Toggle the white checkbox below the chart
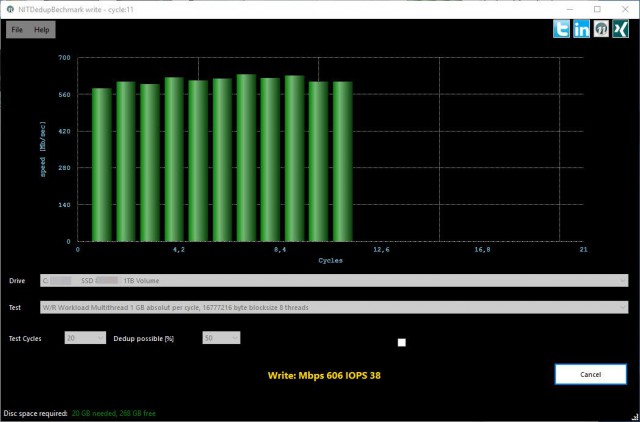Image resolution: width=640 pixels, height=422 pixels. point(402,342)
